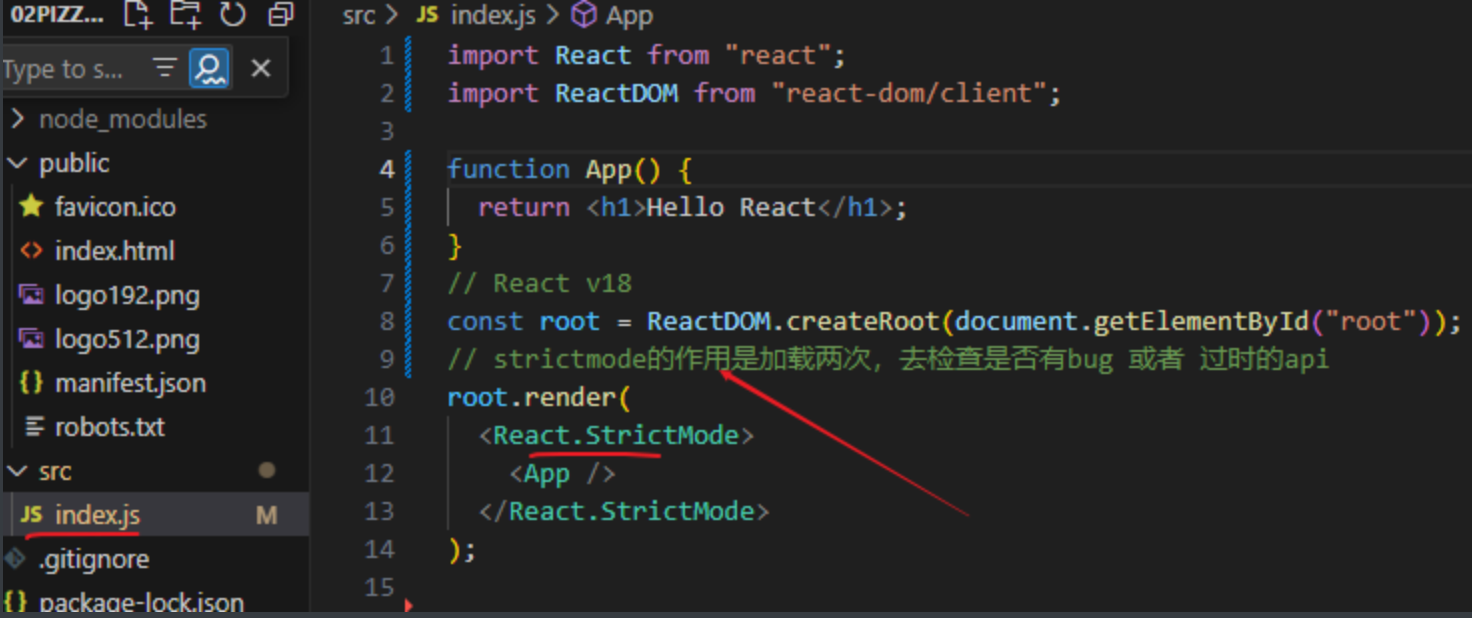Close the tree search box with the X
The image size is (1472, 618).
(x=260, y=67)
